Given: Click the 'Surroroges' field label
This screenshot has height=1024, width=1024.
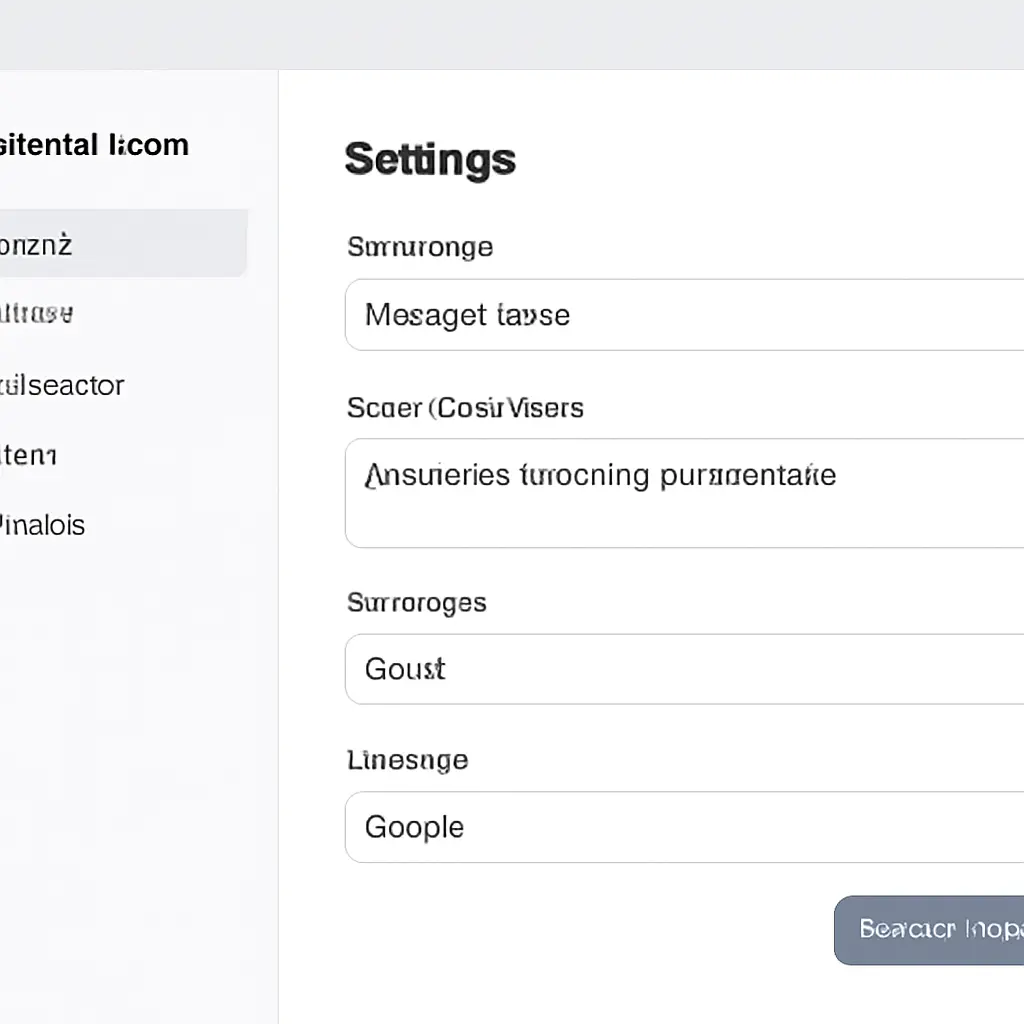Looking at the screenshot, I should 417,602.
